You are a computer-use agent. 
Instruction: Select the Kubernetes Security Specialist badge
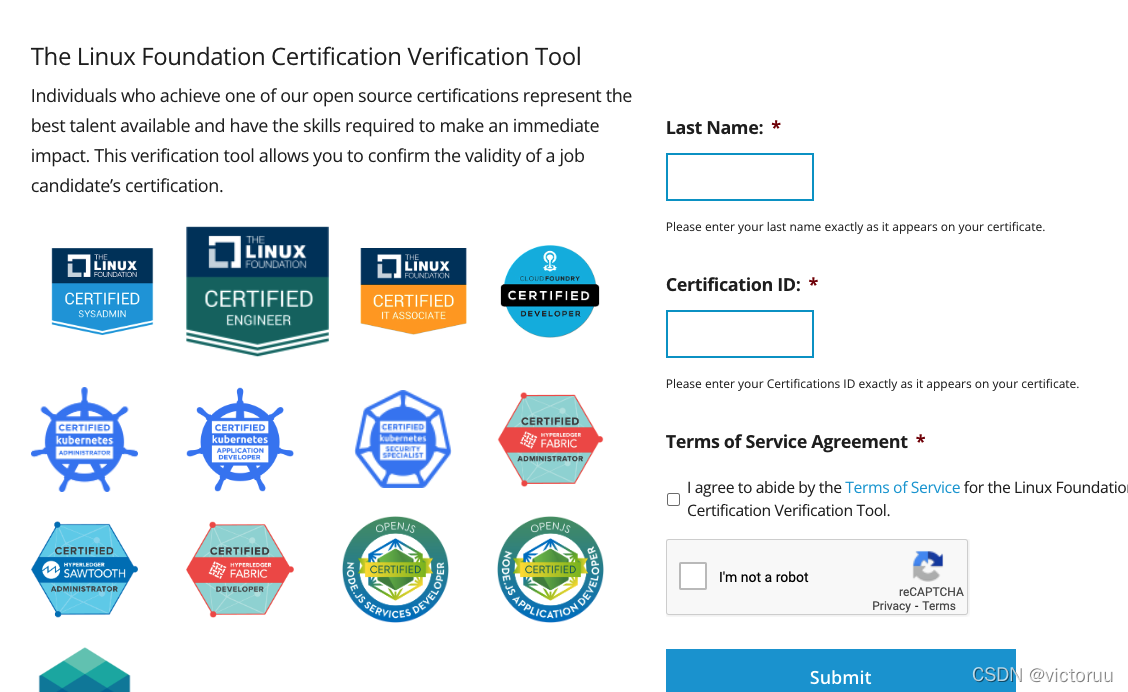click(403, 440)
